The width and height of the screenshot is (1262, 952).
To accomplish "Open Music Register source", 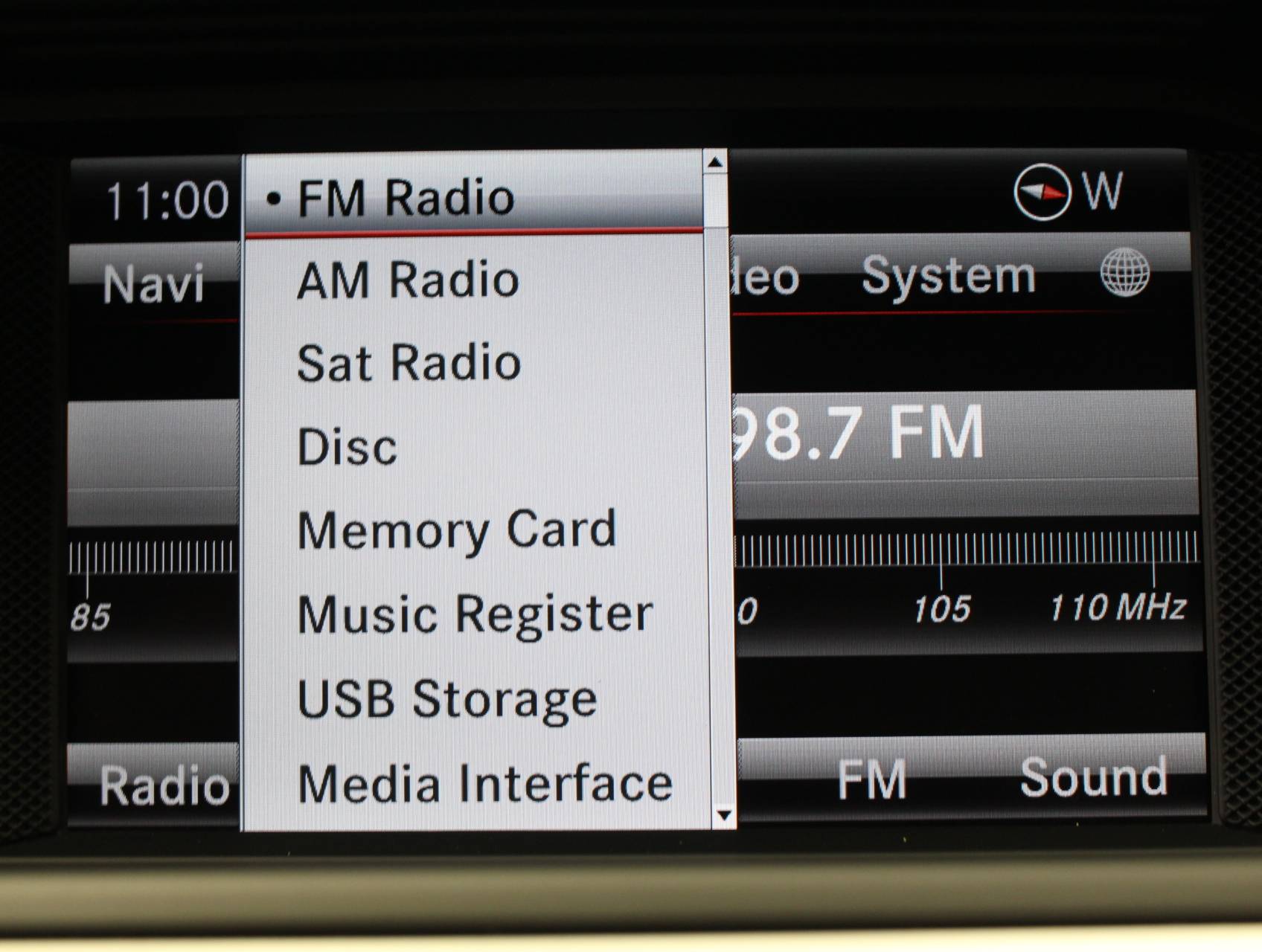I will pos(475,615).
